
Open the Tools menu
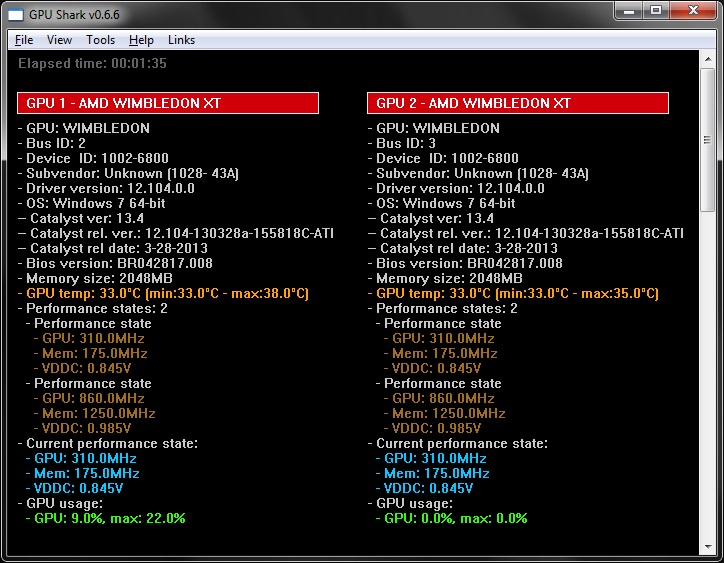pos(100,40)
